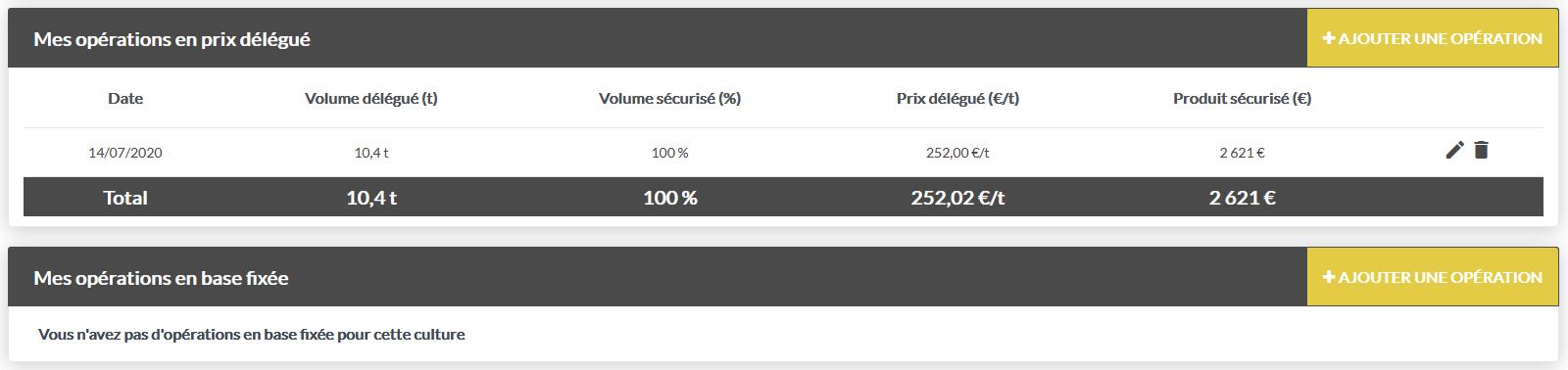
Task: Click the plus icon in the prix délégué button
Action: 1329,38
